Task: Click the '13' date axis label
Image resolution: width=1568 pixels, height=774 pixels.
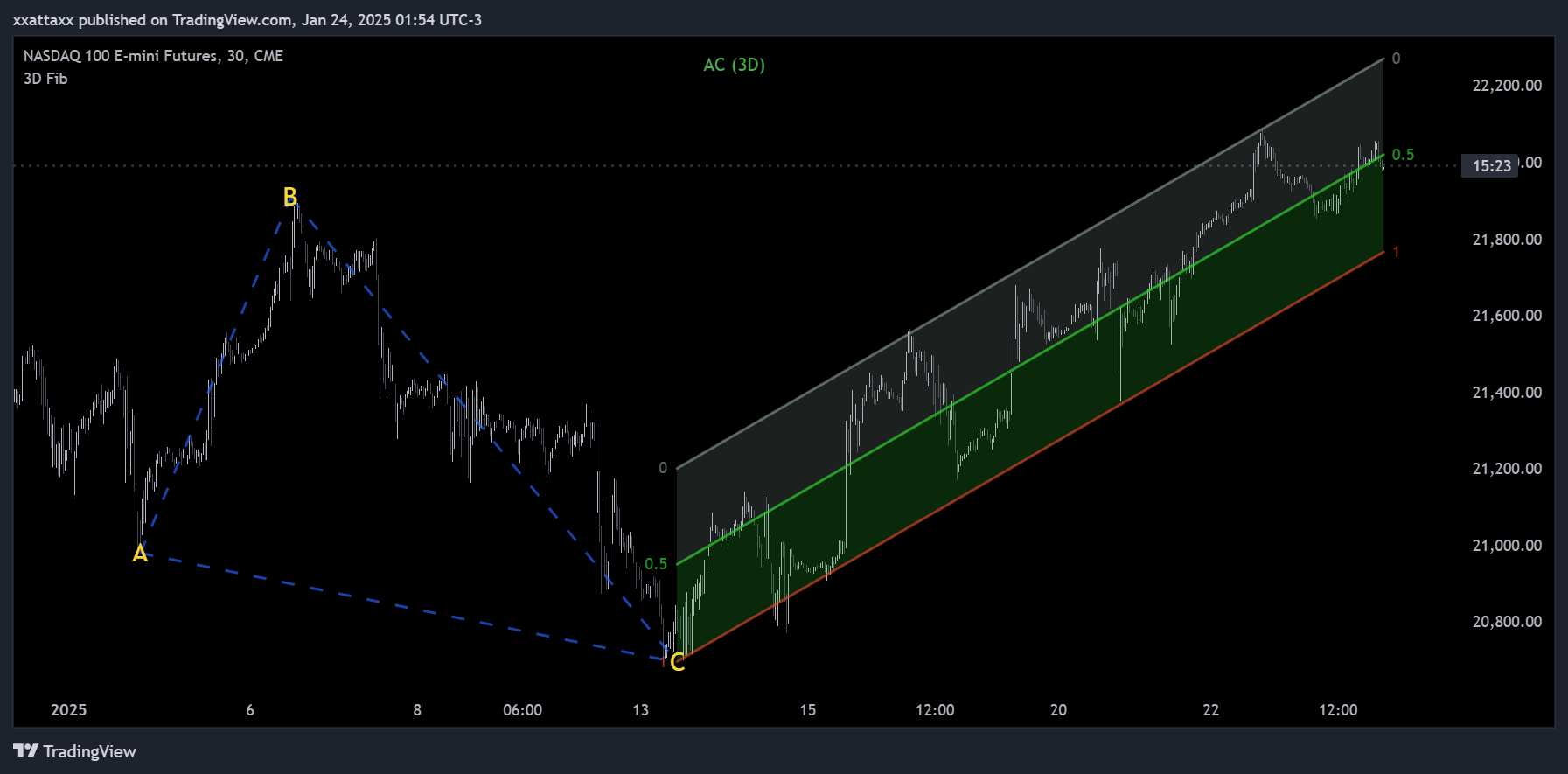Action: click(641, 710)
